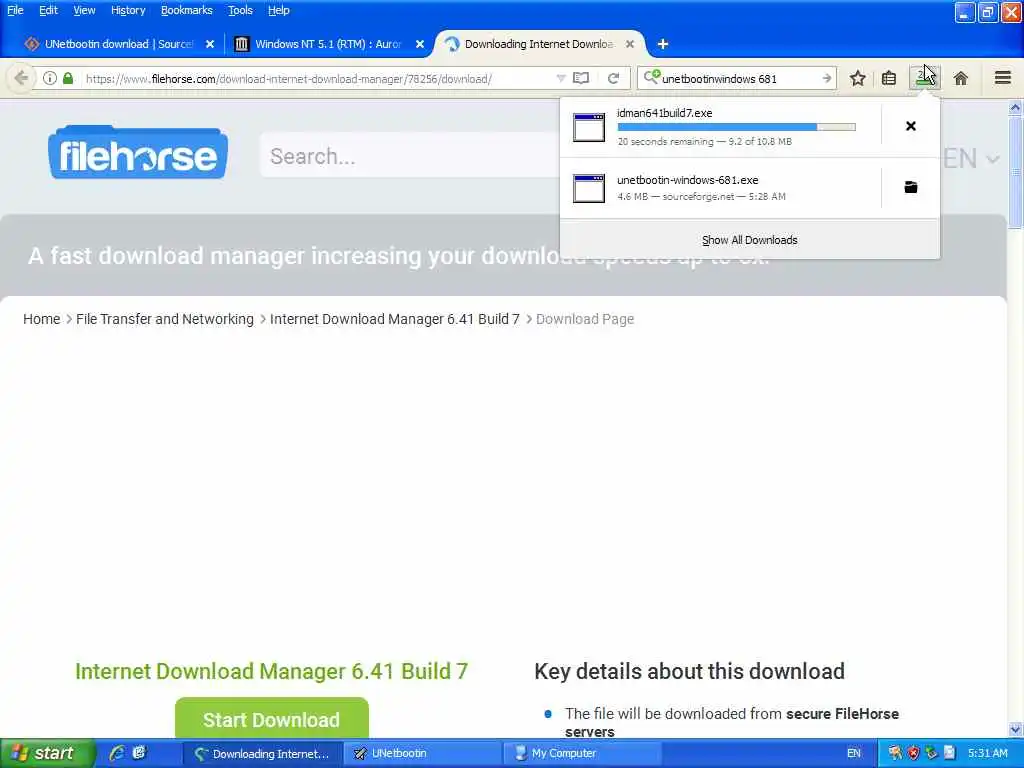Open File Transfer and Networking breadcrumb
1024x768 pixels.
(x=165, y=319)
